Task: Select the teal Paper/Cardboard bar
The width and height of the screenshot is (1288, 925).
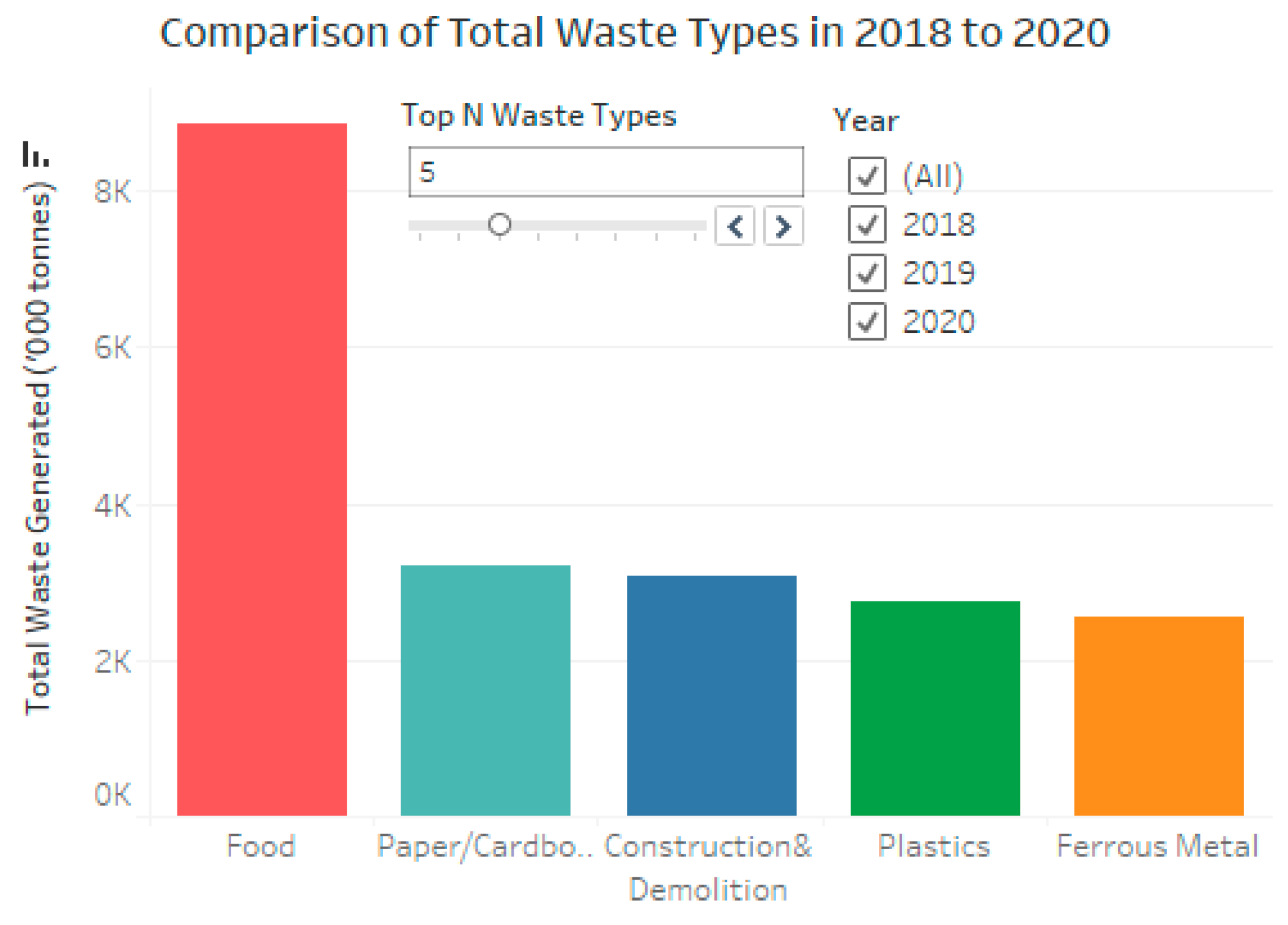Action: (x=486, y=690)
